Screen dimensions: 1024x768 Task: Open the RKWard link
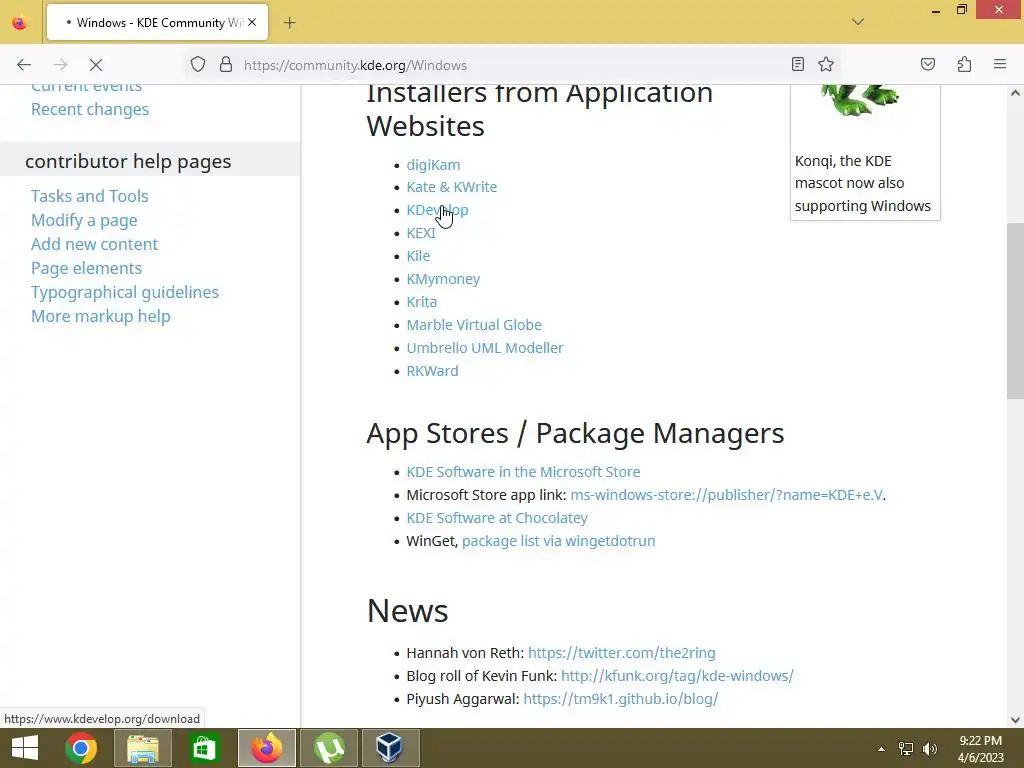[x=432, y=371]
